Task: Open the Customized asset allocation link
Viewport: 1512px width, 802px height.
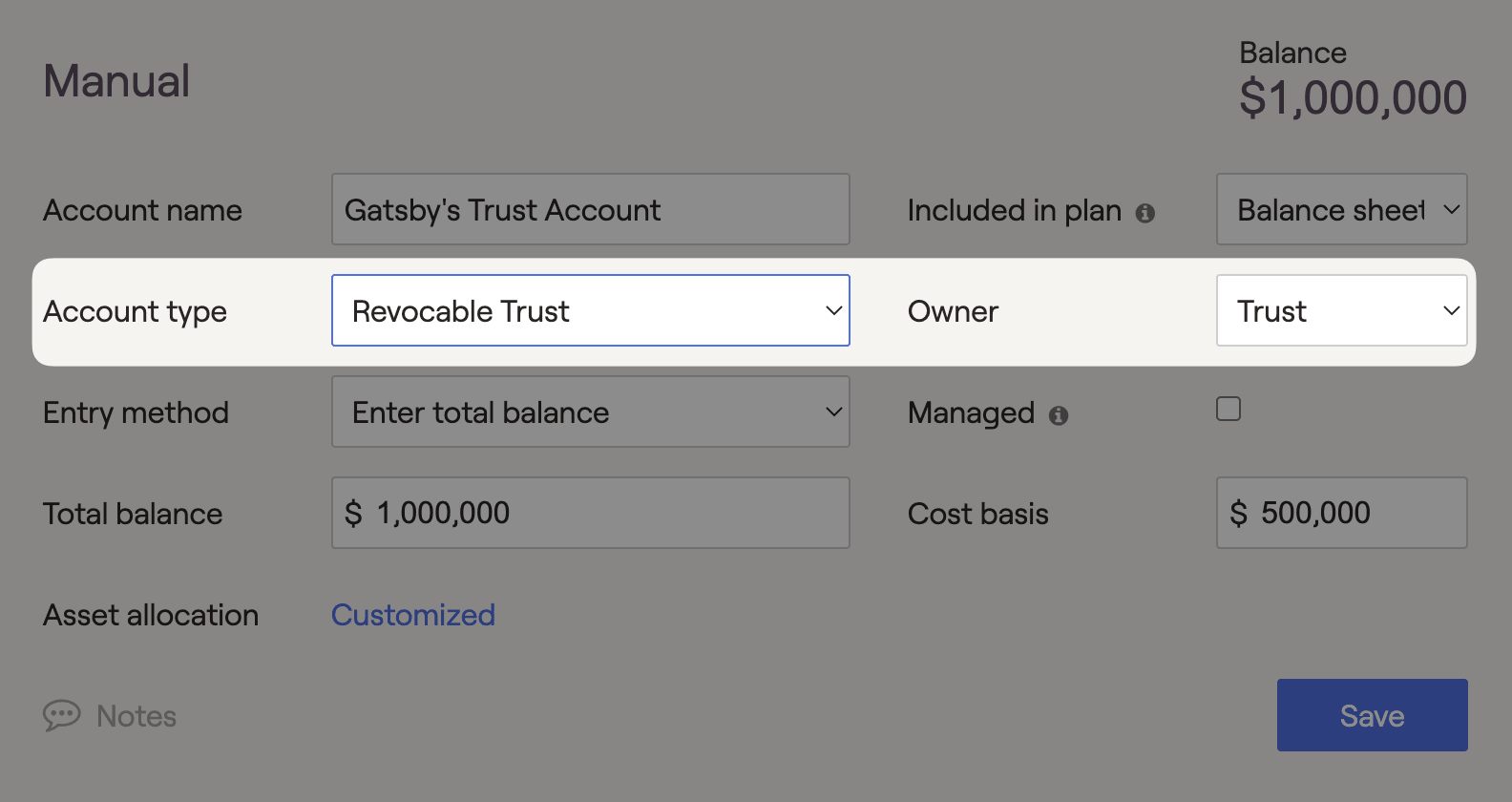Action: [x=413, y=615]
